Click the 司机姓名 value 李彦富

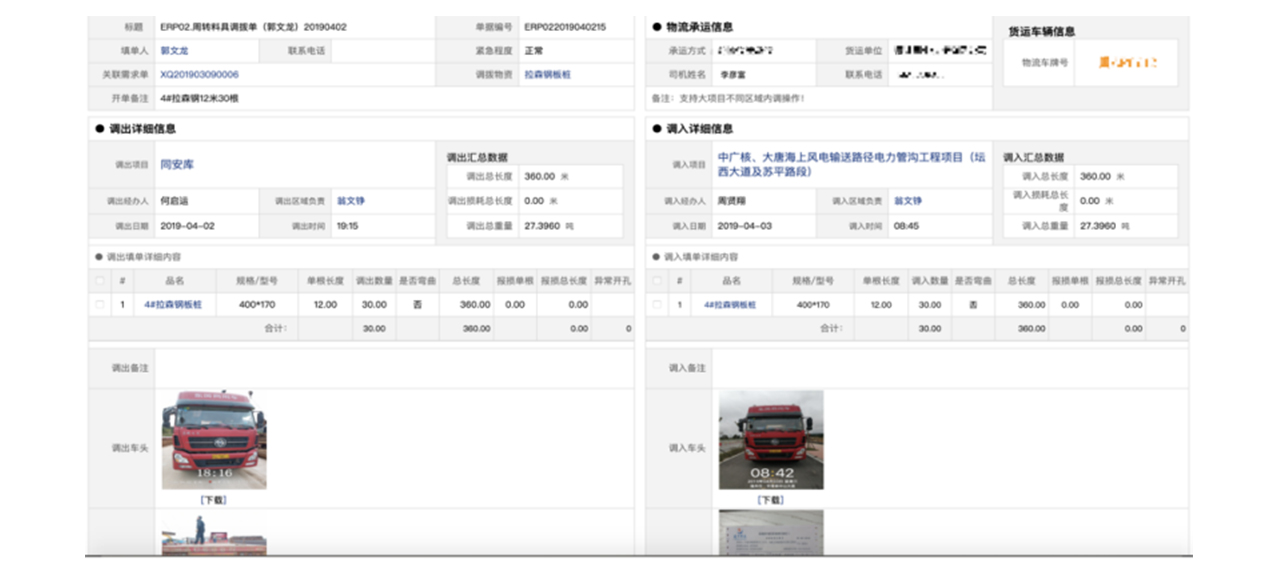[x=733, y=74]
